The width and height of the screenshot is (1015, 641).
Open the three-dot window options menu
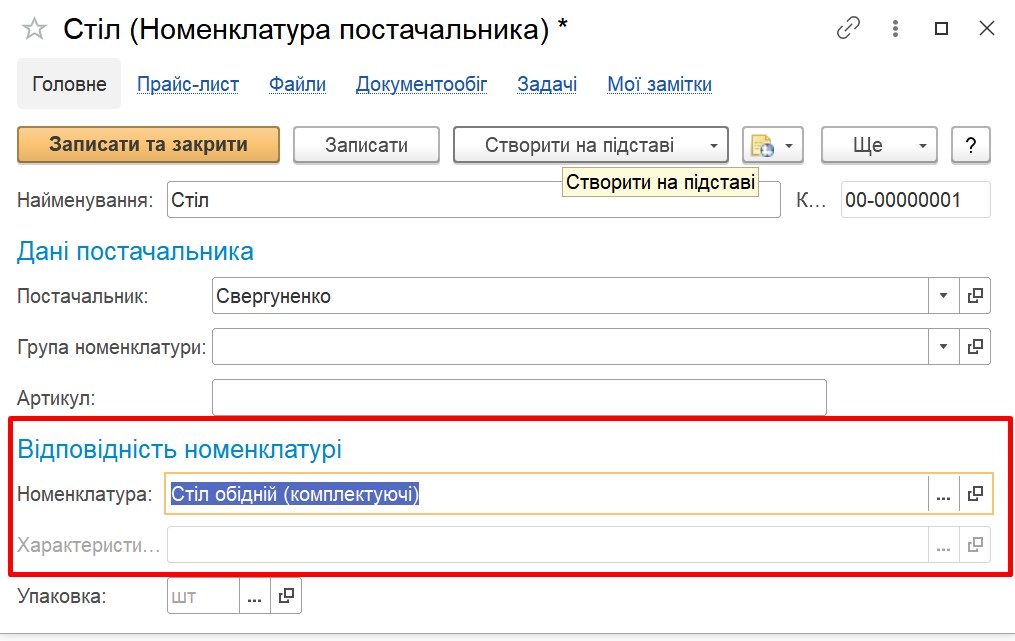(x=895, y=28)
